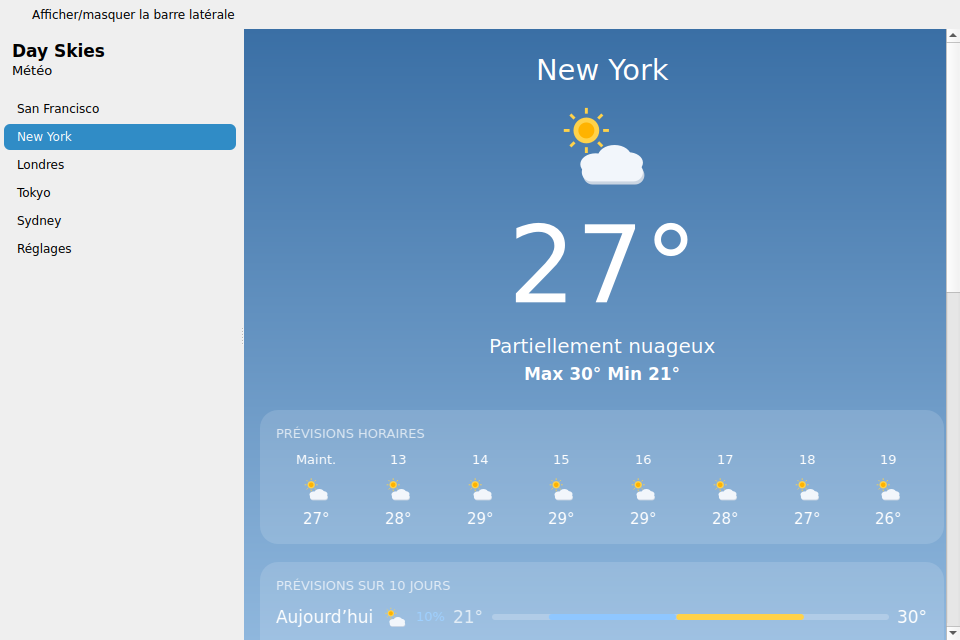The width and height of the screenshot is (960, 640).
Task: Click the 16h hourly weather icon
Action: click(x=643, y=490)
